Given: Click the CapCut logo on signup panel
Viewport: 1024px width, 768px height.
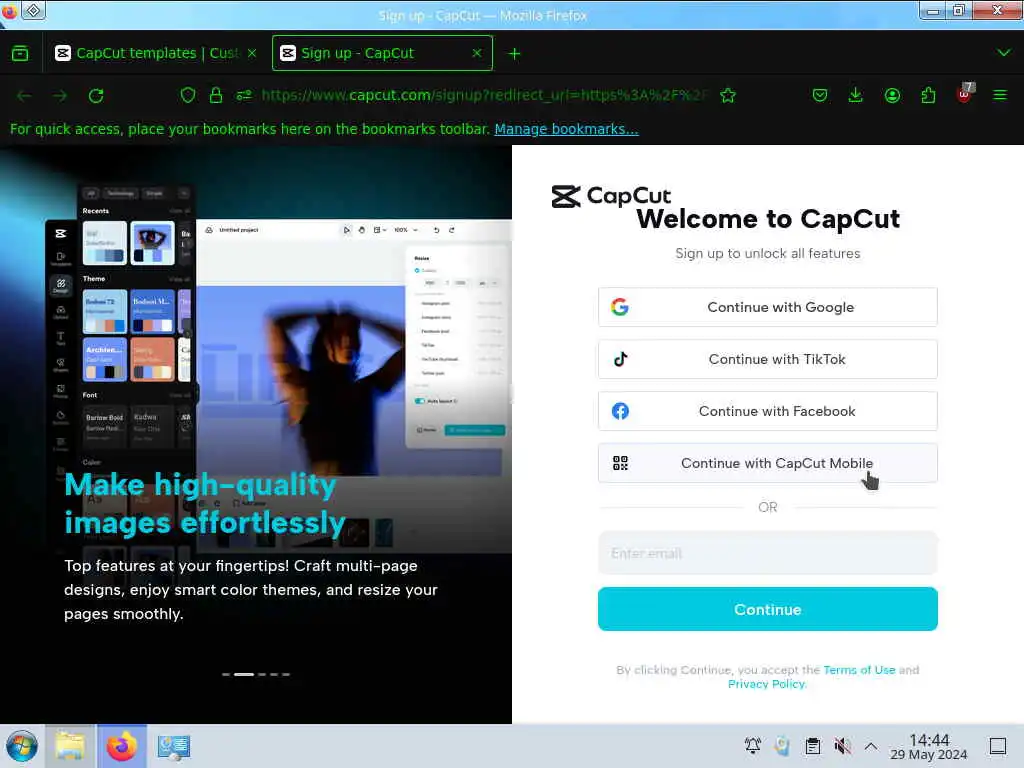Looking at the screenshot, I should click(x=611, y=196).
